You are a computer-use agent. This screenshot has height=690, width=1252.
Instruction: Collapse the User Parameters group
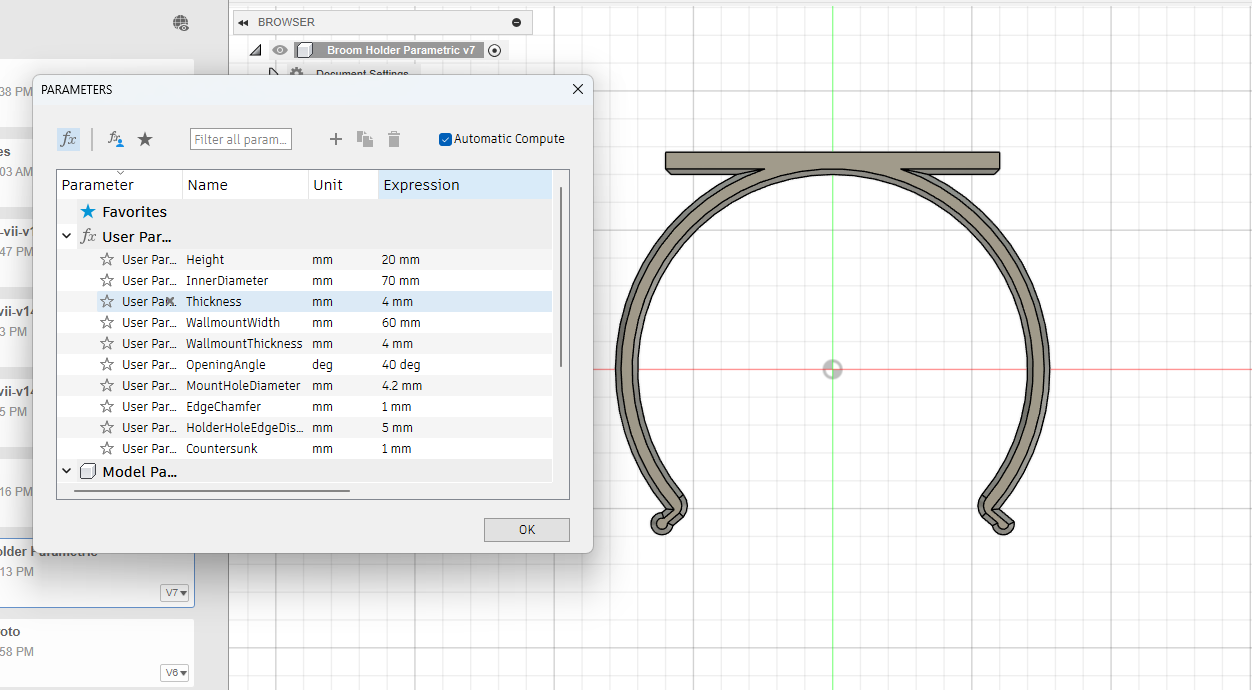(x=67, y=237)
